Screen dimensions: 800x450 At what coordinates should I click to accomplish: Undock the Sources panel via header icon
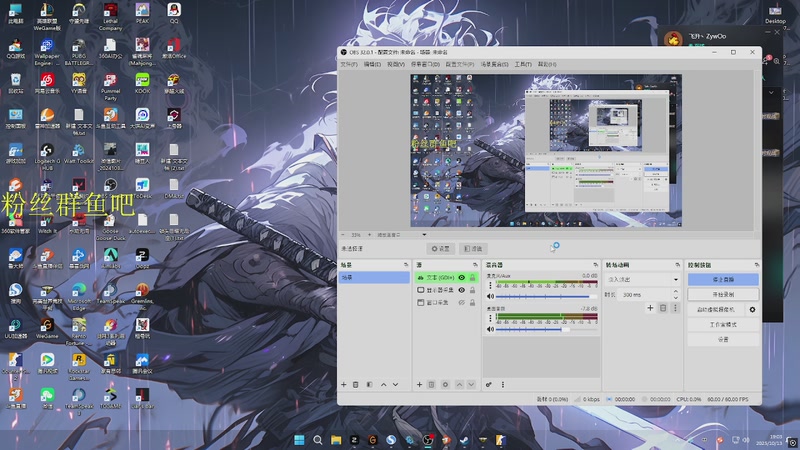pos(475,265)
